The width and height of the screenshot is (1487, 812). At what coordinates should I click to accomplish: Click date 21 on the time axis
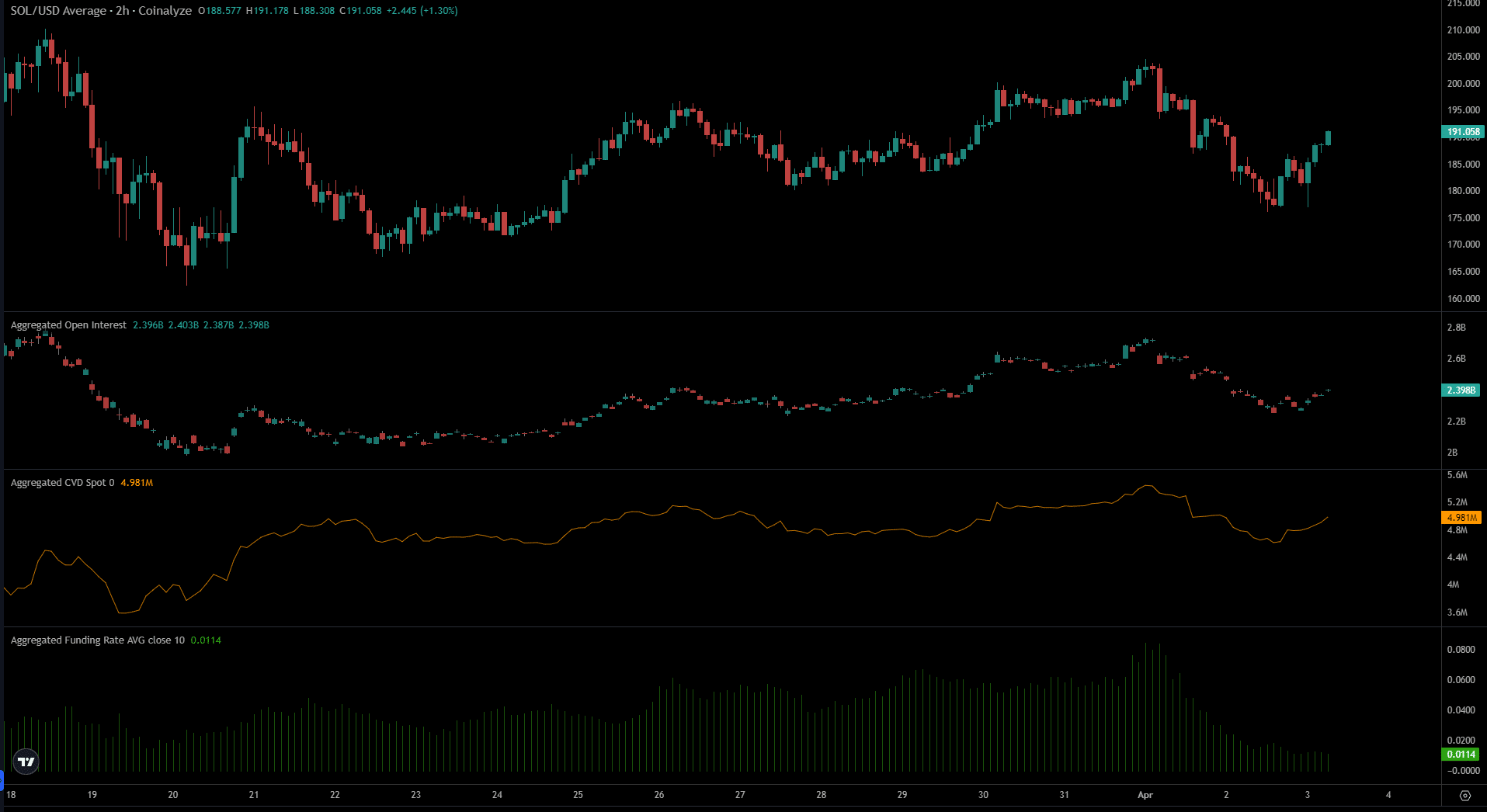pos(254,795)
